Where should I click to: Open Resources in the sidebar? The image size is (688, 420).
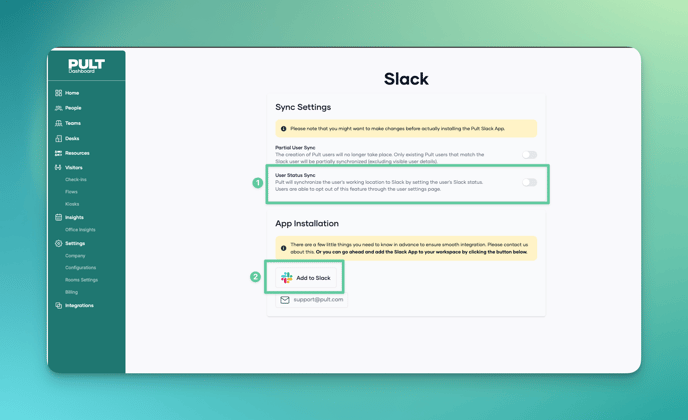tap(77, 153)
